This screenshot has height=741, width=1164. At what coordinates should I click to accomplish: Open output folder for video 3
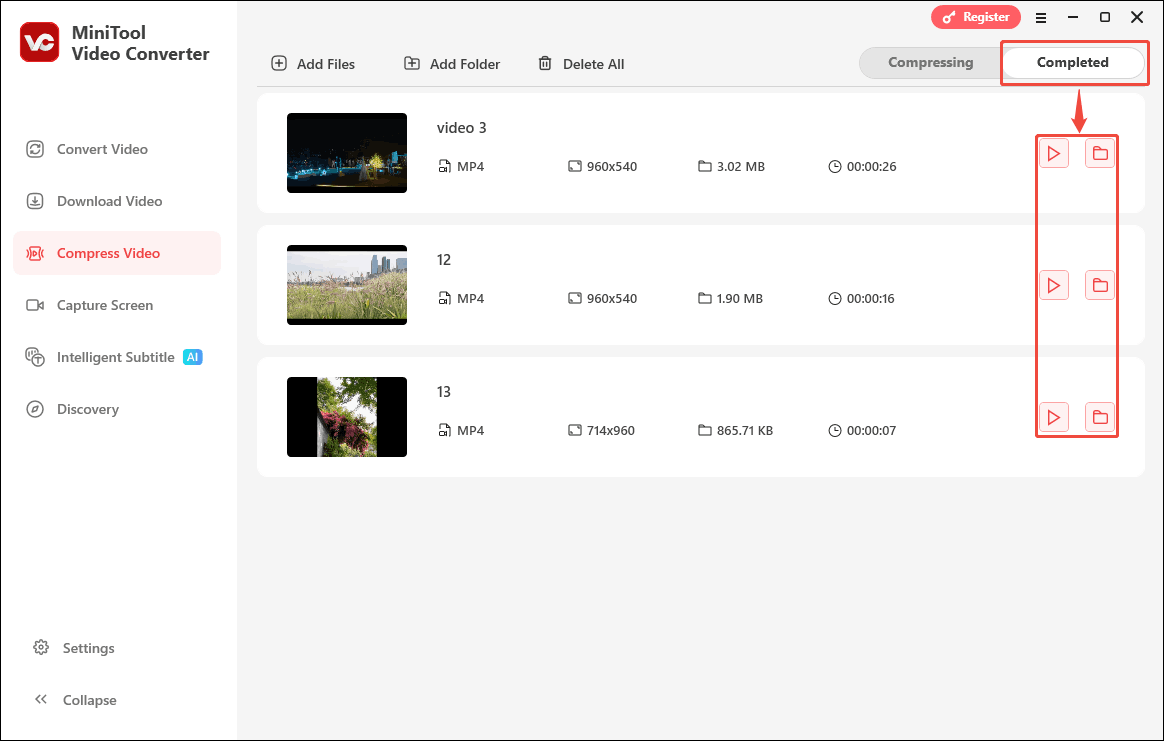(1100, 153)
